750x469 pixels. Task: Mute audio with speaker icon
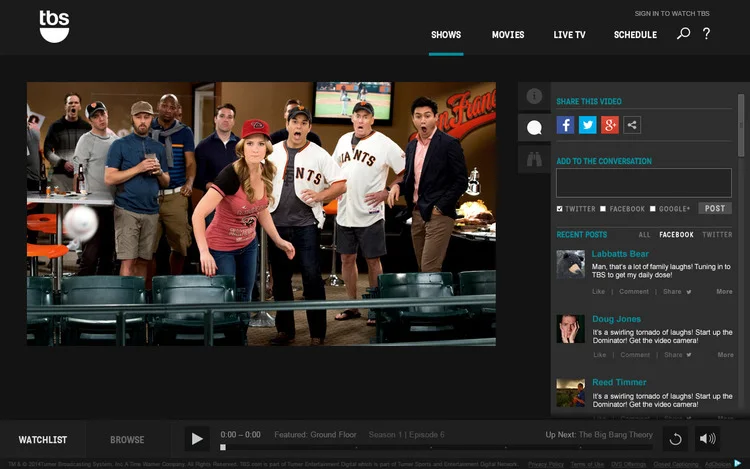[x=707, y=439]
